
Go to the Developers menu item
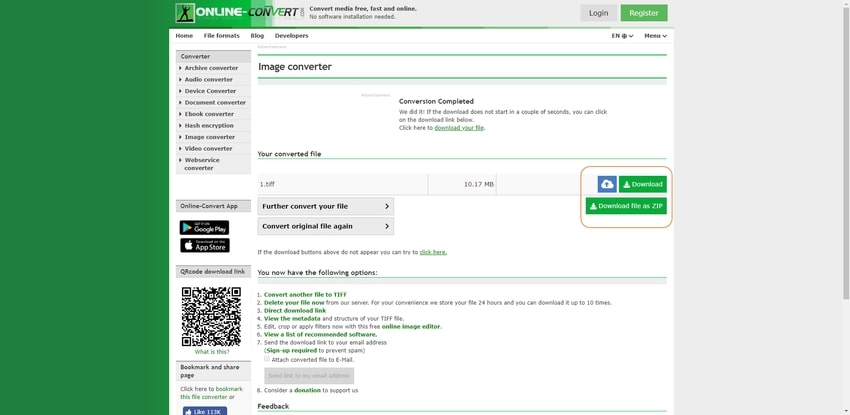291,36
